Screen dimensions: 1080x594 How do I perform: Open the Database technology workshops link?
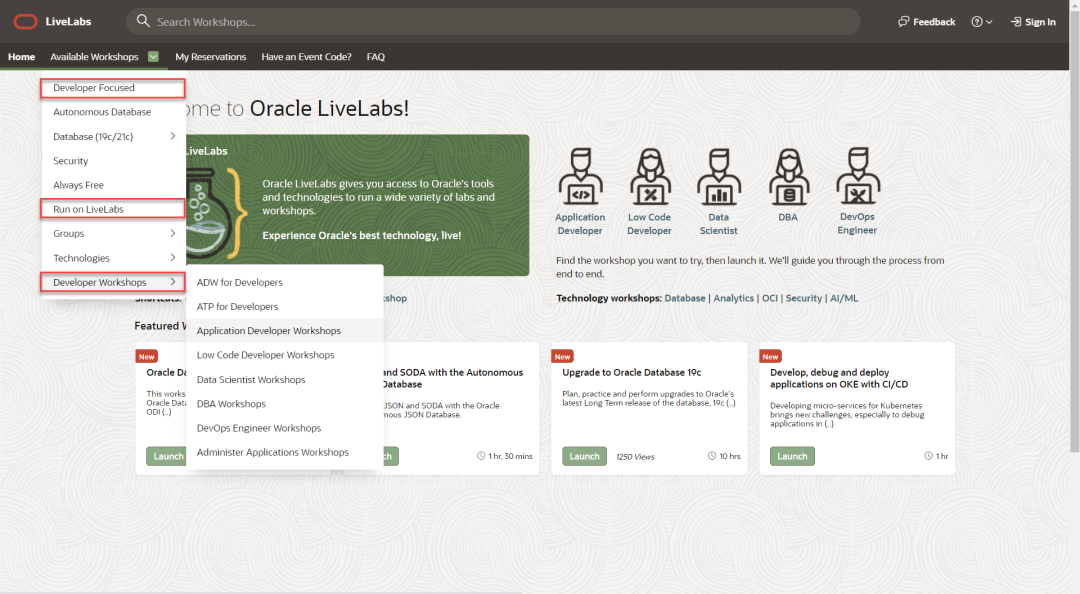tap(685, 298)
